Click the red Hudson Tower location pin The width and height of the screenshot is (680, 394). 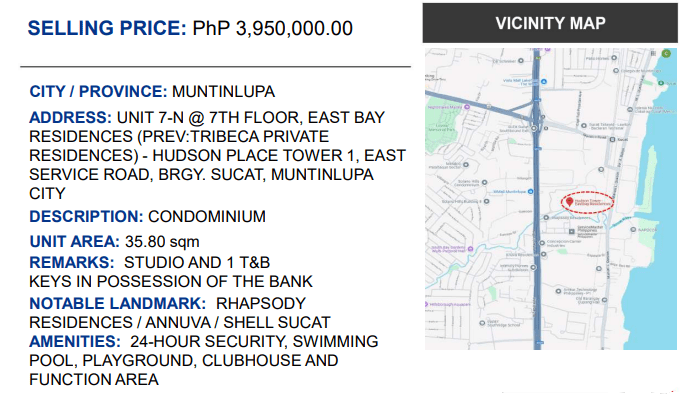(x=569, y=202)
